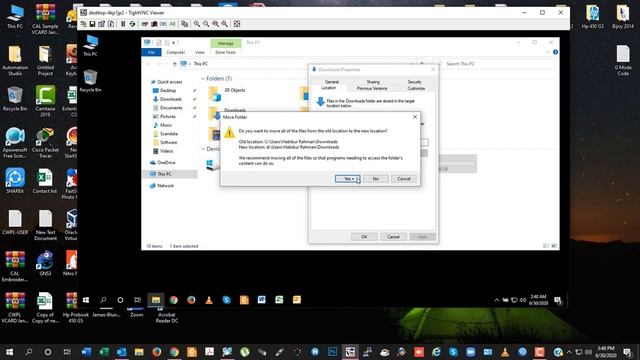Select the Location tab in Downloads Properties
This screenshot has width=640, height=360.
click(x=328, y=88)
